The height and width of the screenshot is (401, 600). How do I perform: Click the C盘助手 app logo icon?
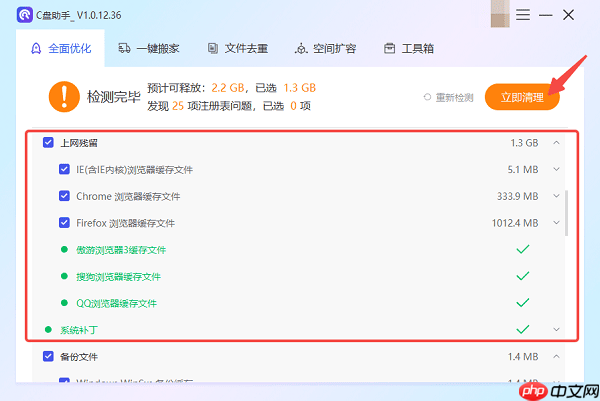point(25,15)
